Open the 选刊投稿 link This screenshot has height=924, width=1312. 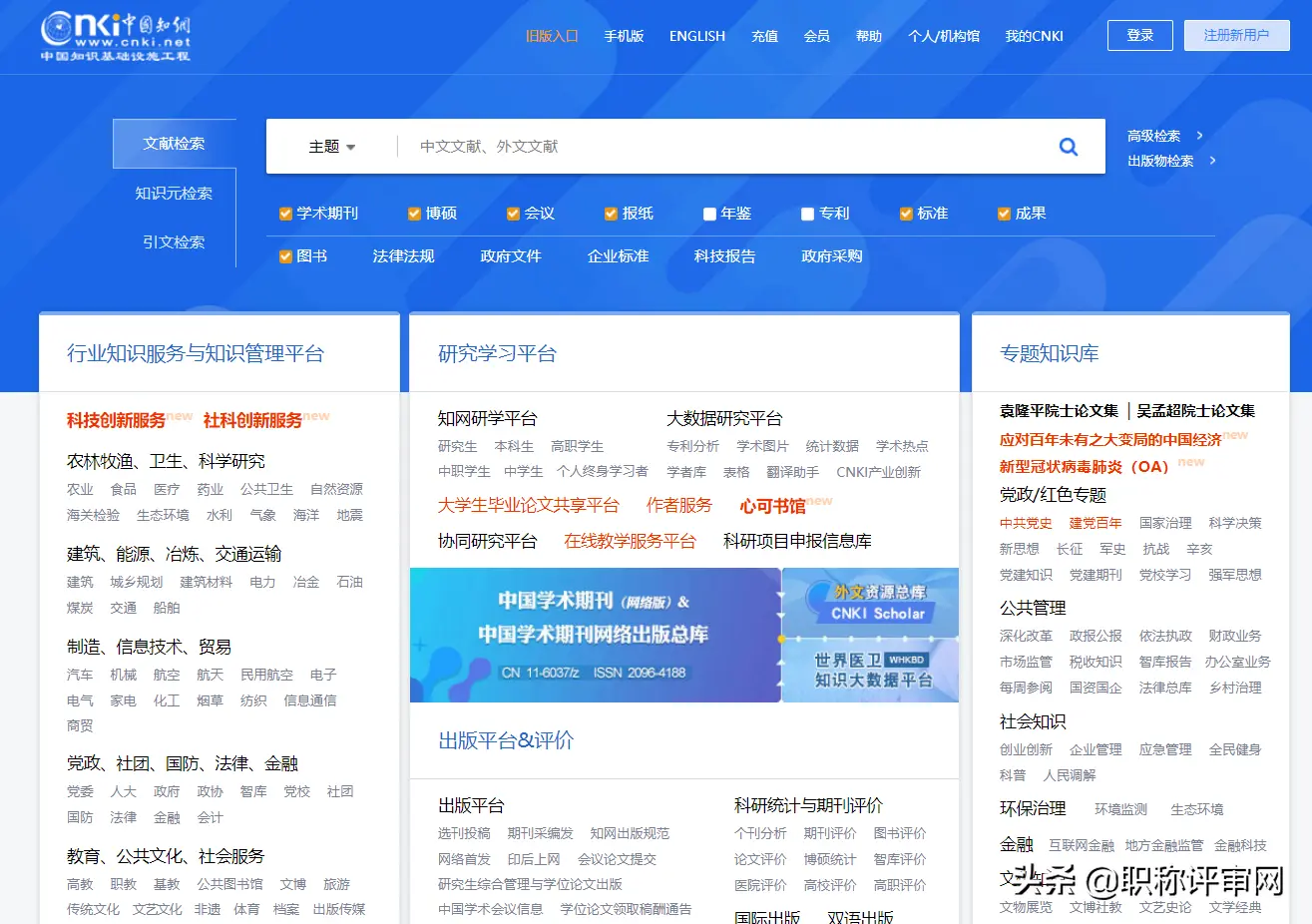tap(464, 833)
